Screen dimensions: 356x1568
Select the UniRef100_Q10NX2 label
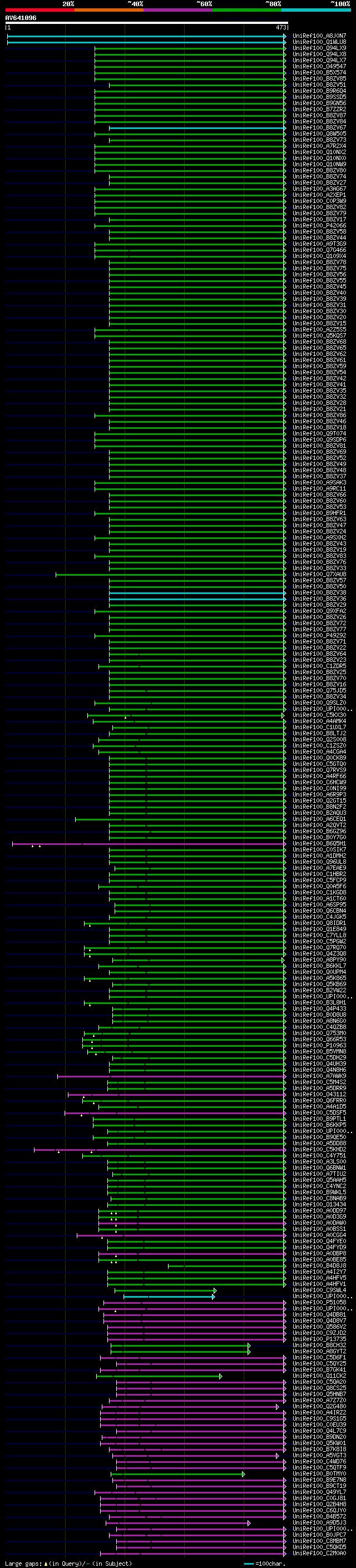[x=319, y=152]
